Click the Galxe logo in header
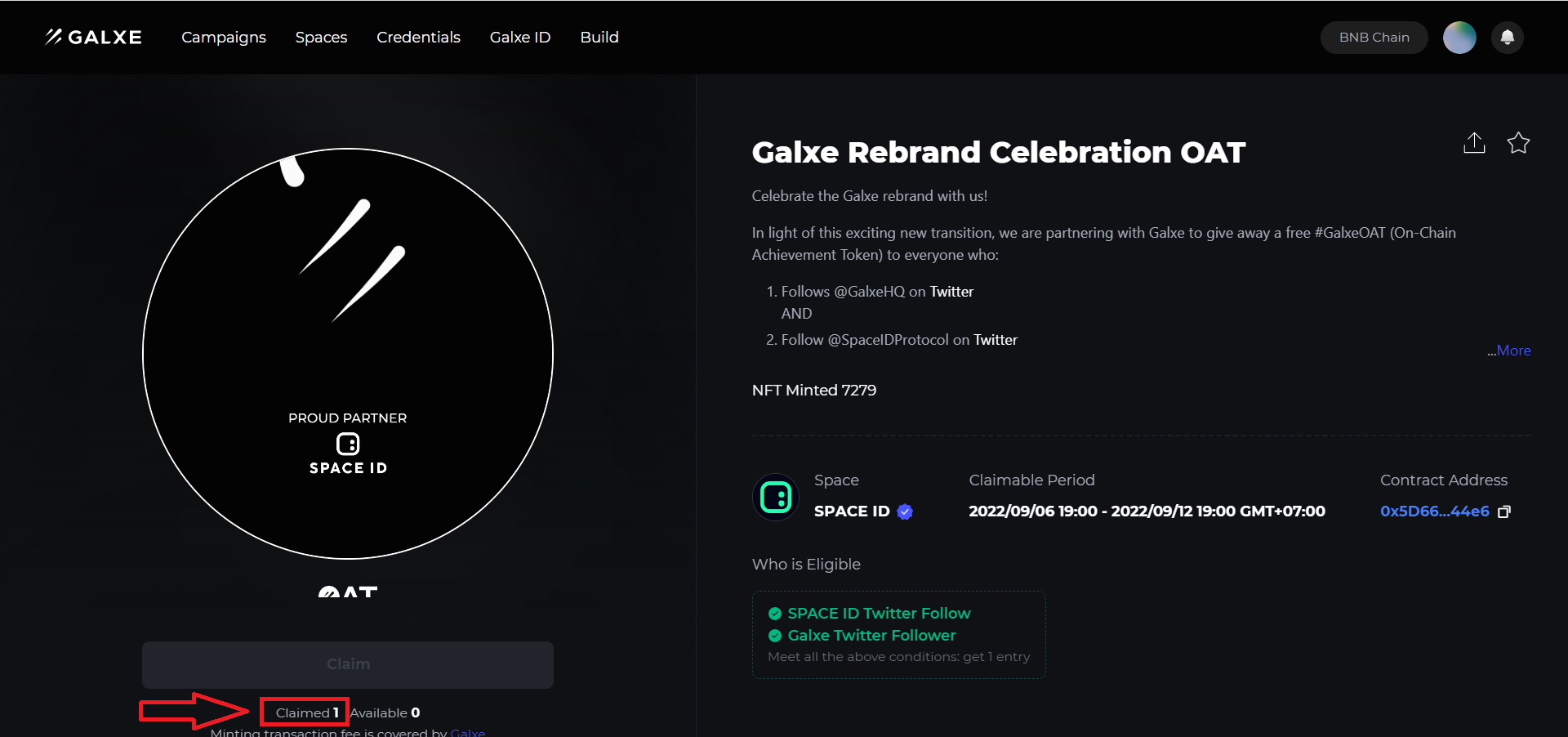 coord(93,37)
